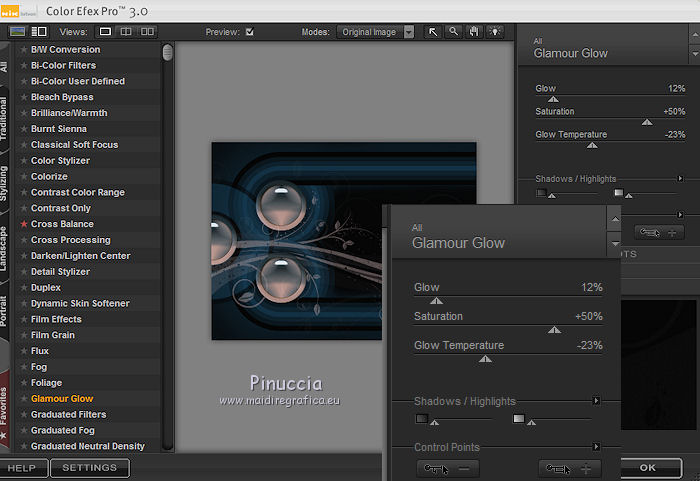Viewport: 700px width, 481px height.
Task: Select the zoom magnifier tool
Action: pos(453,32)
